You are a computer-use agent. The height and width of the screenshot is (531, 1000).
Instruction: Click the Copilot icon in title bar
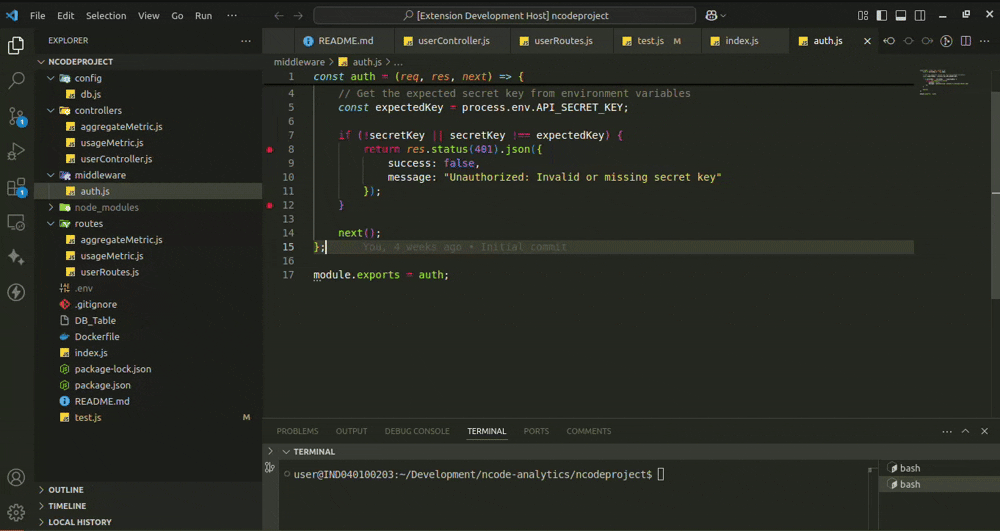(711, 15)
